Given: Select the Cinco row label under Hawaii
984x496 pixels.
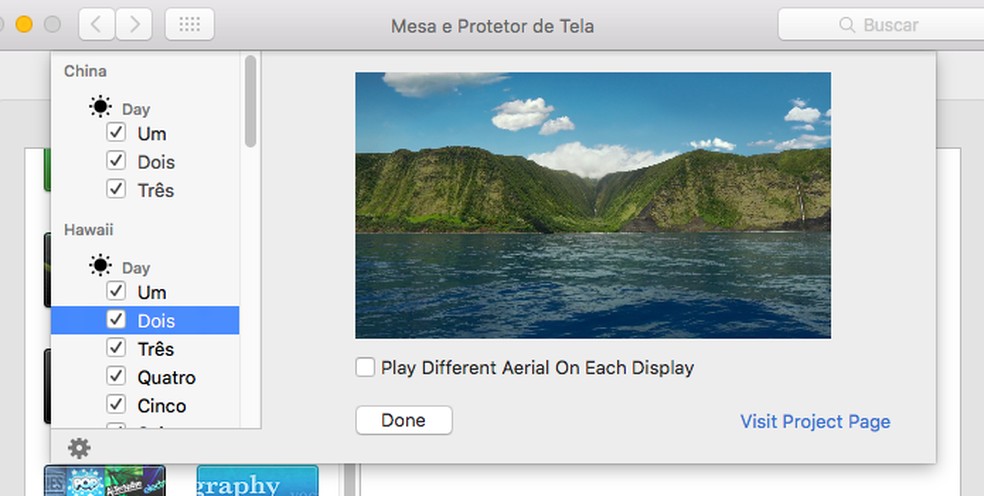Looking at the screenshot, I should pyautogui.click(x=162, y=406).
